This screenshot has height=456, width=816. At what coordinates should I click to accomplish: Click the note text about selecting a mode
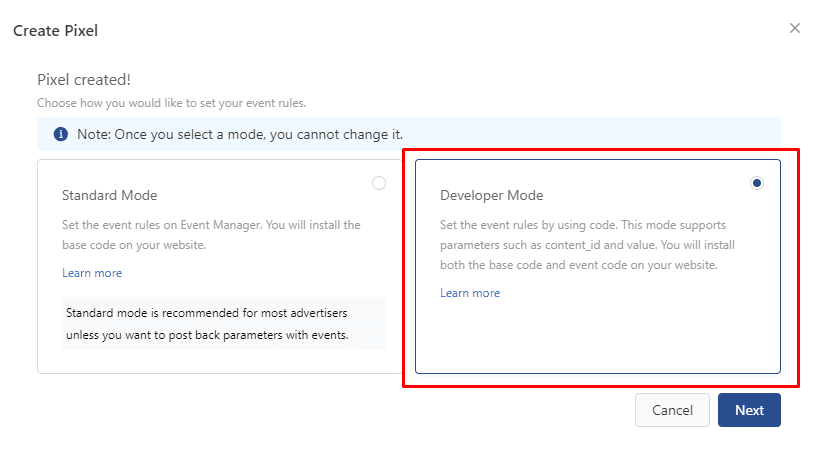(x=240, y=134)
